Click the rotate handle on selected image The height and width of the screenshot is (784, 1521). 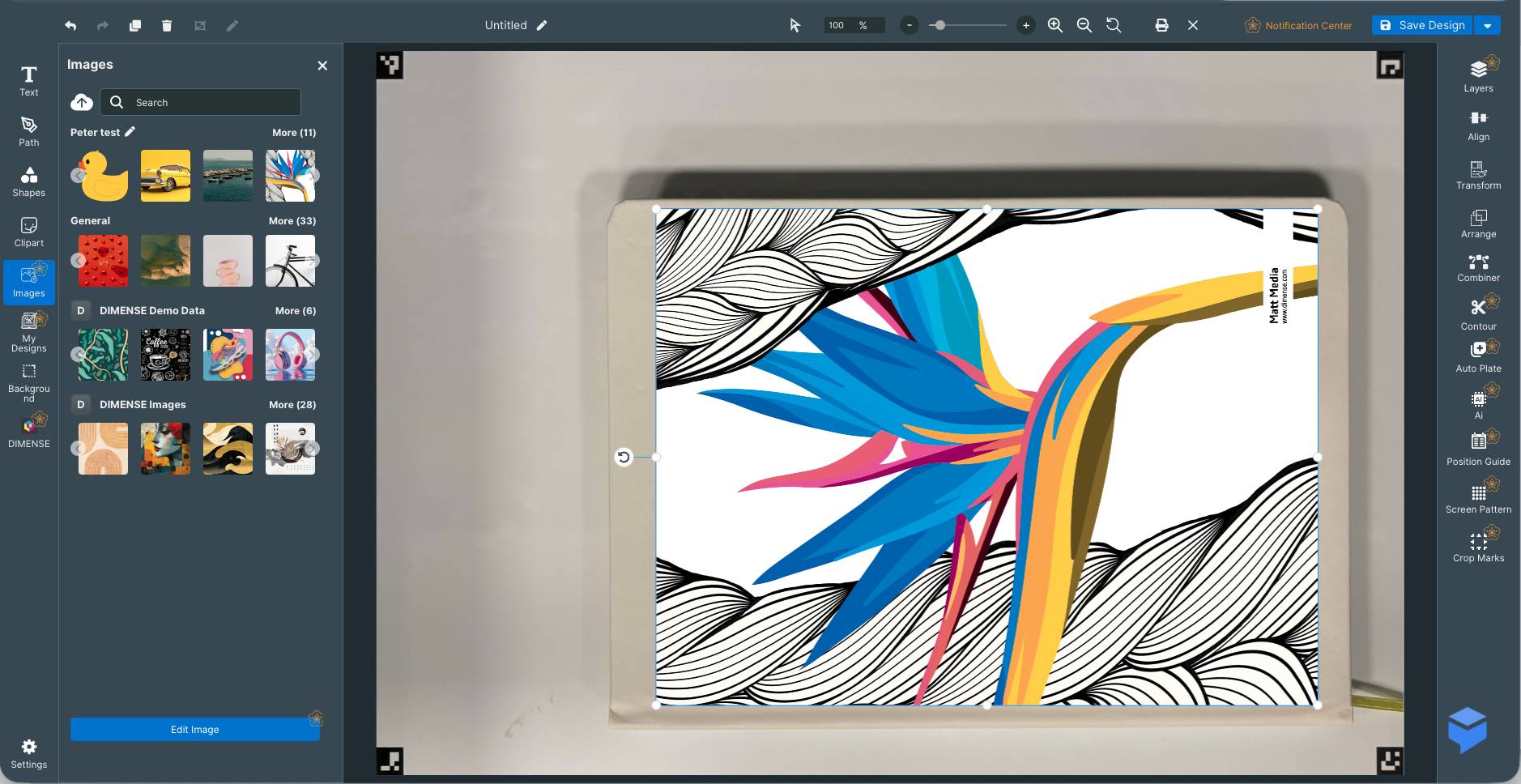point(624,458)
